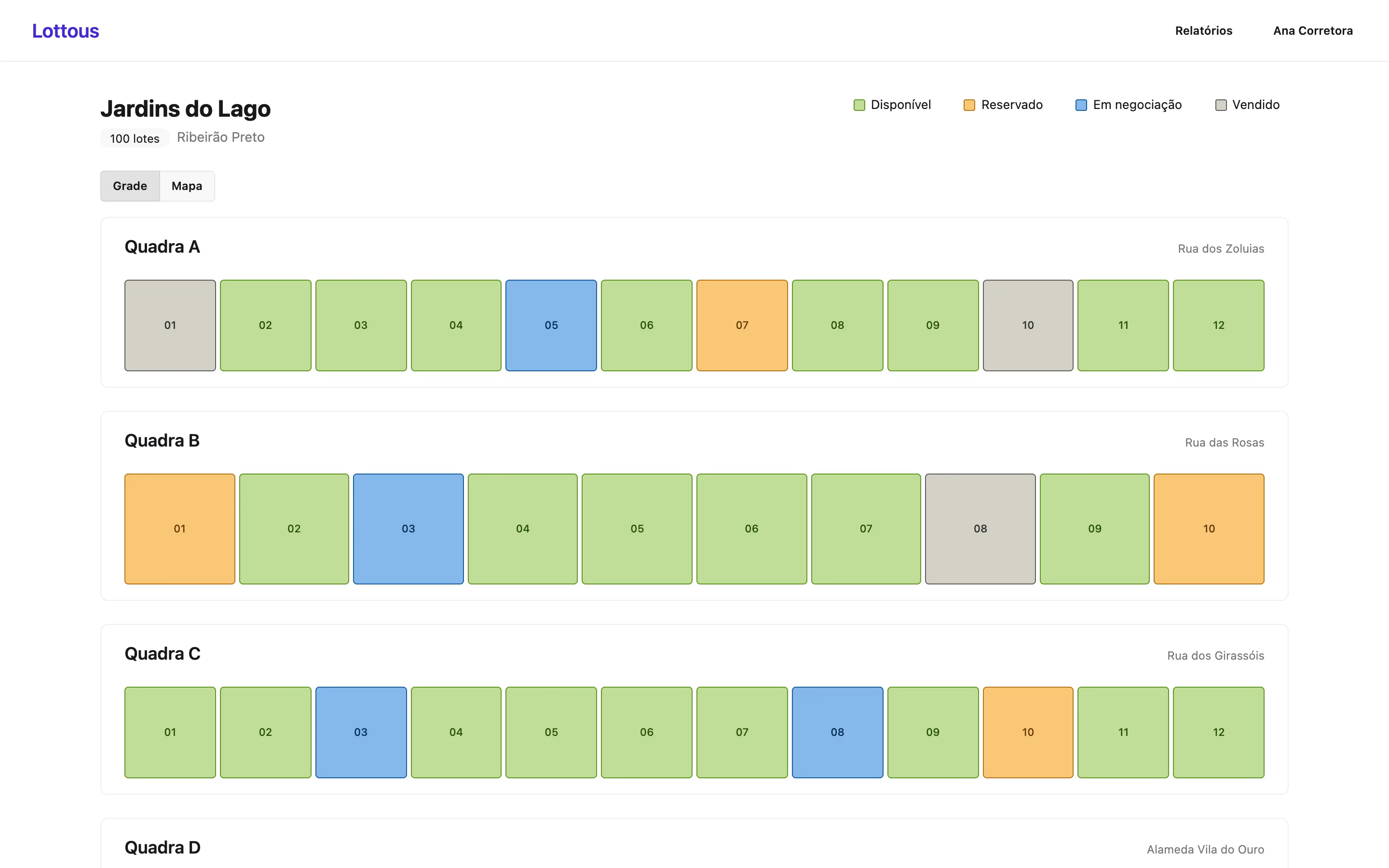Open blue lot 08 in Quadra C
The width and height of the screenshot is (1389, 868).
(x=837, y=732)
